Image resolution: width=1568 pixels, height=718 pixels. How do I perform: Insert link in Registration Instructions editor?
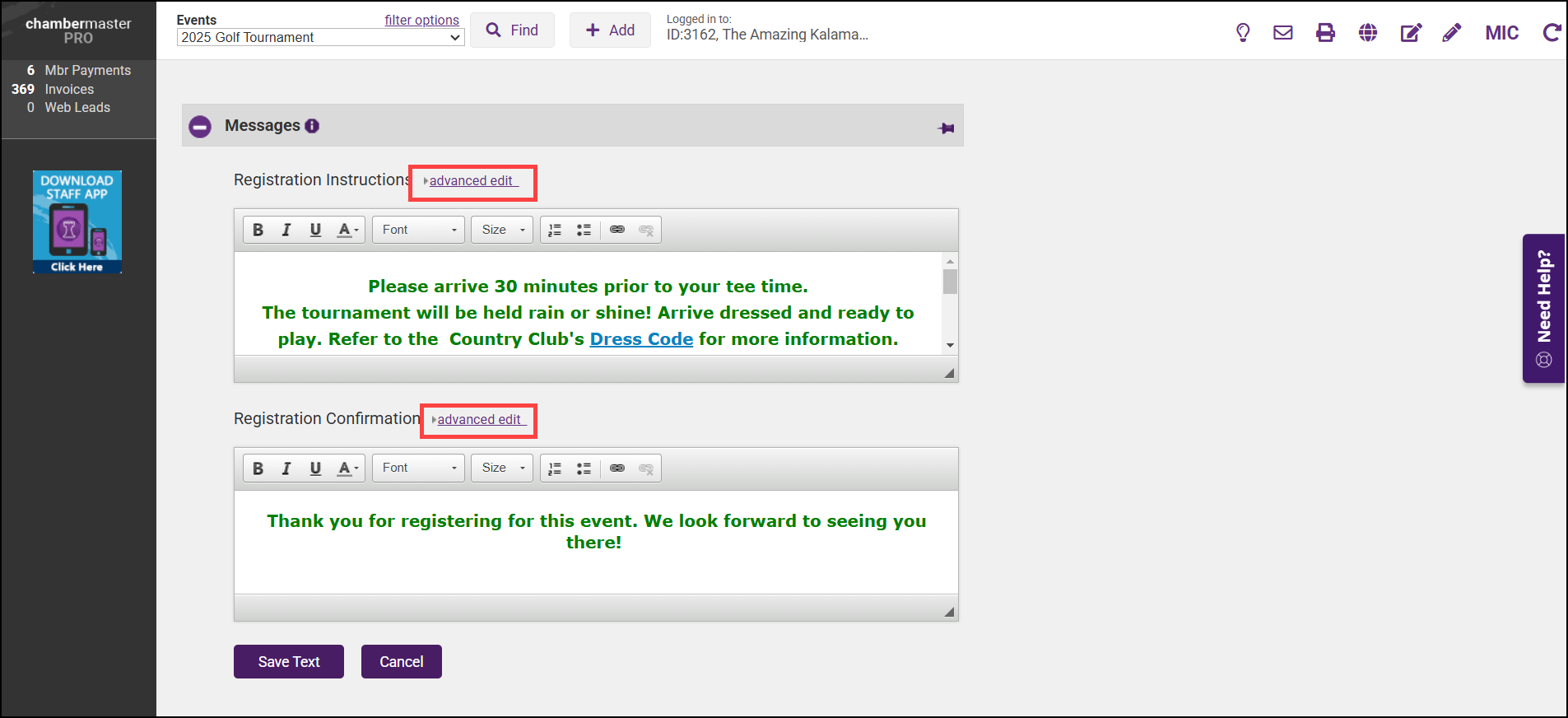(x=617, y=230)
